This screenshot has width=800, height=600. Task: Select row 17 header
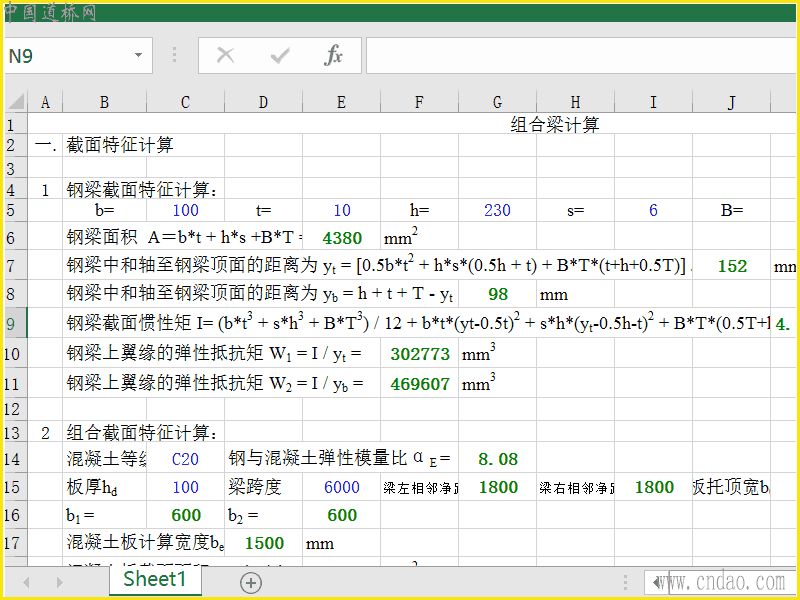pyautogui.click(x=15, y=542)
